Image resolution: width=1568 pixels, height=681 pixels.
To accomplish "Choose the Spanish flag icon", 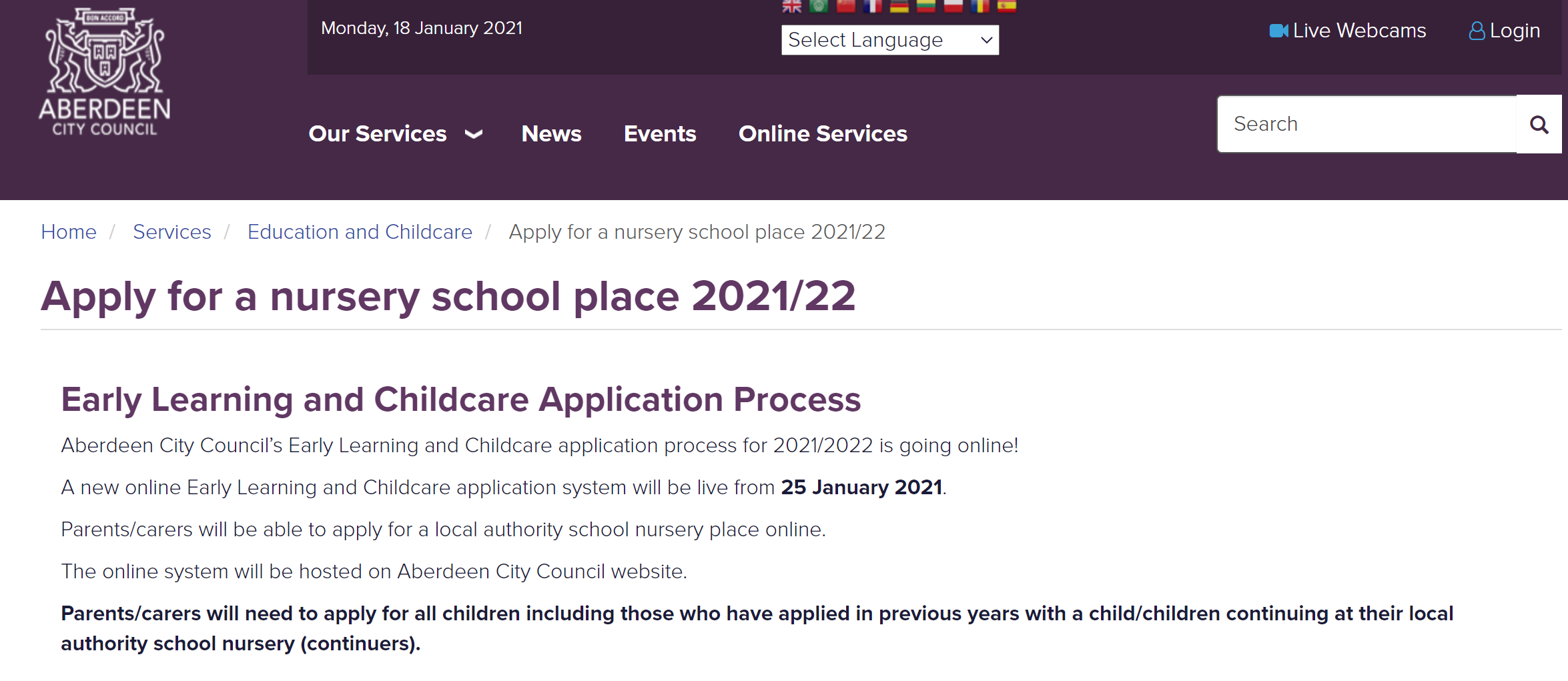I will [1007, 6].
